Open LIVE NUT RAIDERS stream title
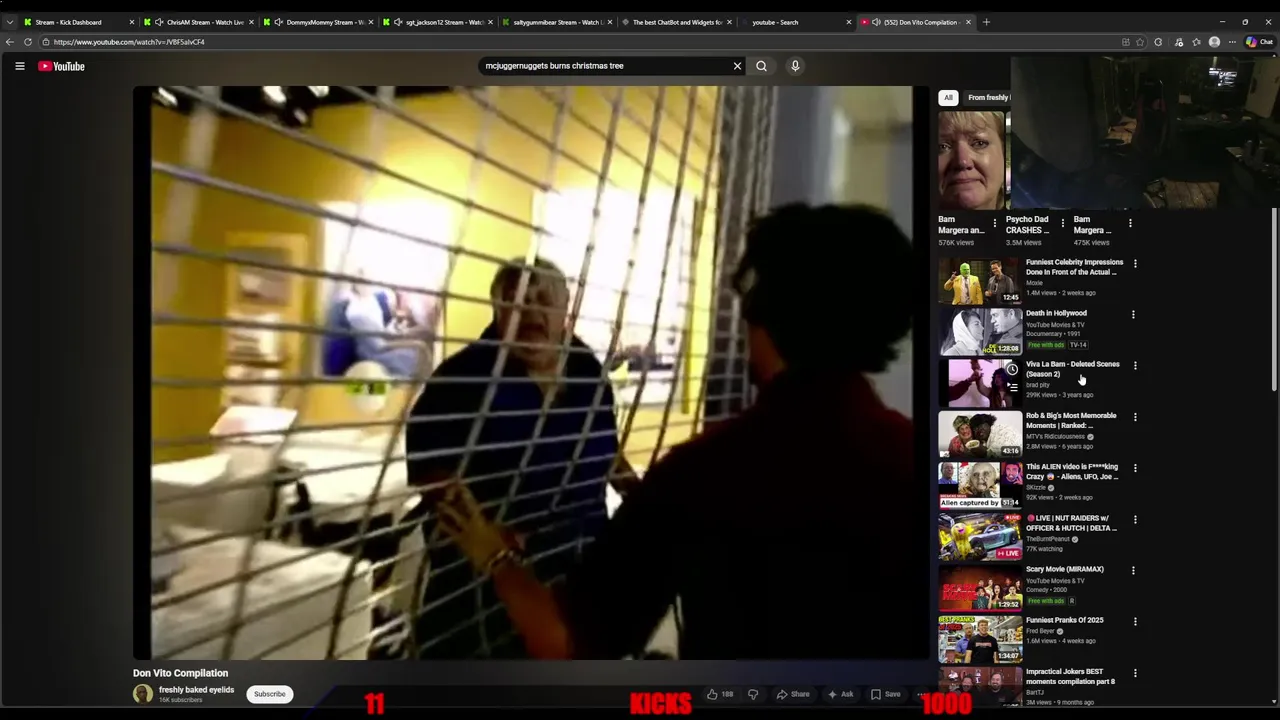The width and height of the screenshot is (1280, 720). (1072, 523)
